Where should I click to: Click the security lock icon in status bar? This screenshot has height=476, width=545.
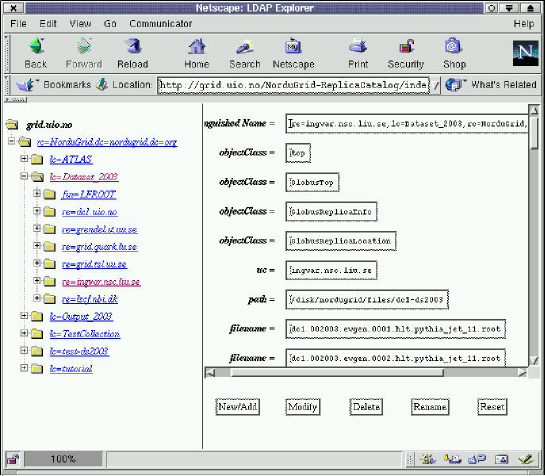[x=13, y=459]
